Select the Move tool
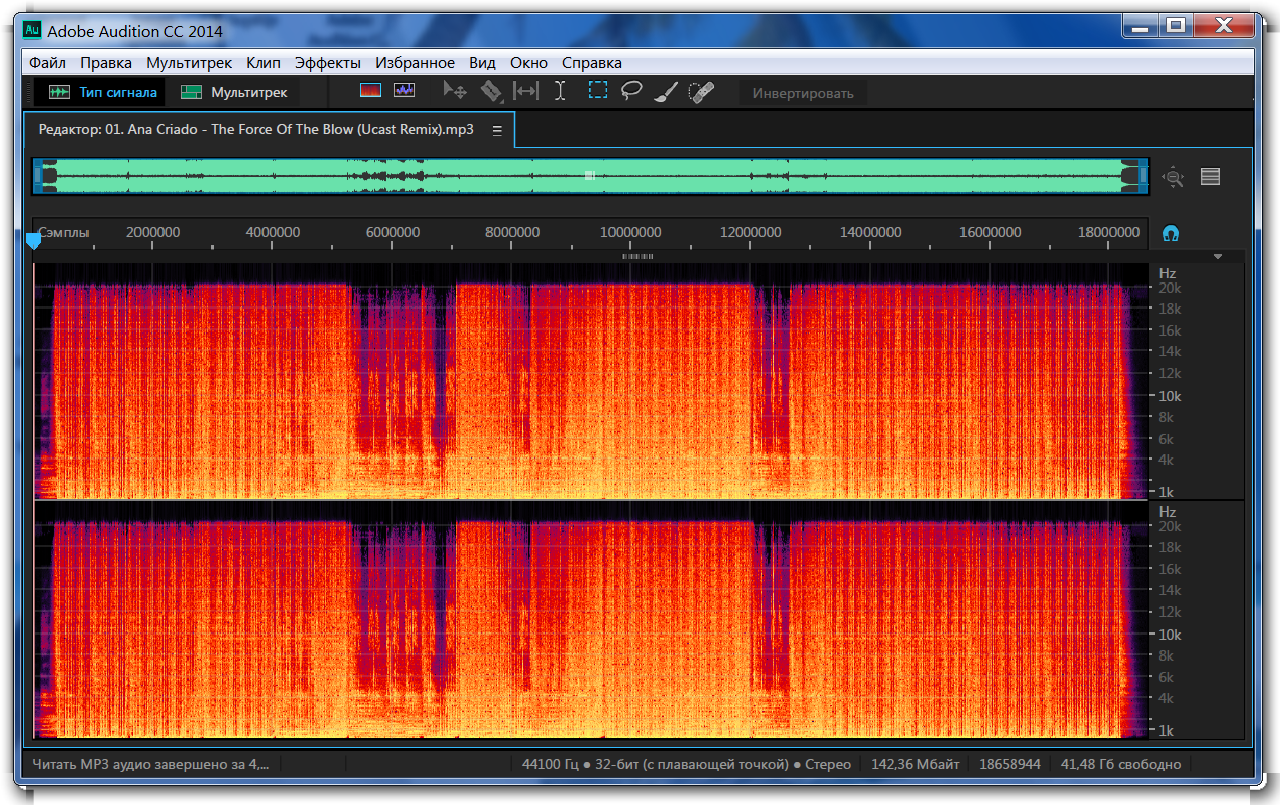1280x805 pixels. pos(455,91)
